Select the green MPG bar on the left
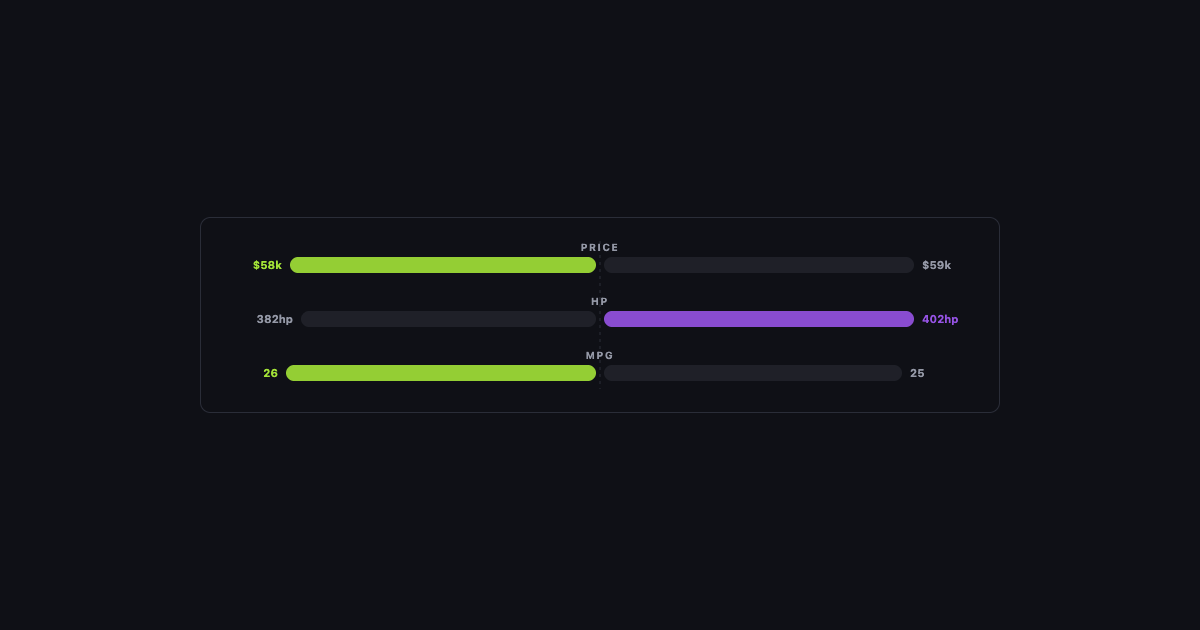This screenshot has height=630, width=1200. 441,373
